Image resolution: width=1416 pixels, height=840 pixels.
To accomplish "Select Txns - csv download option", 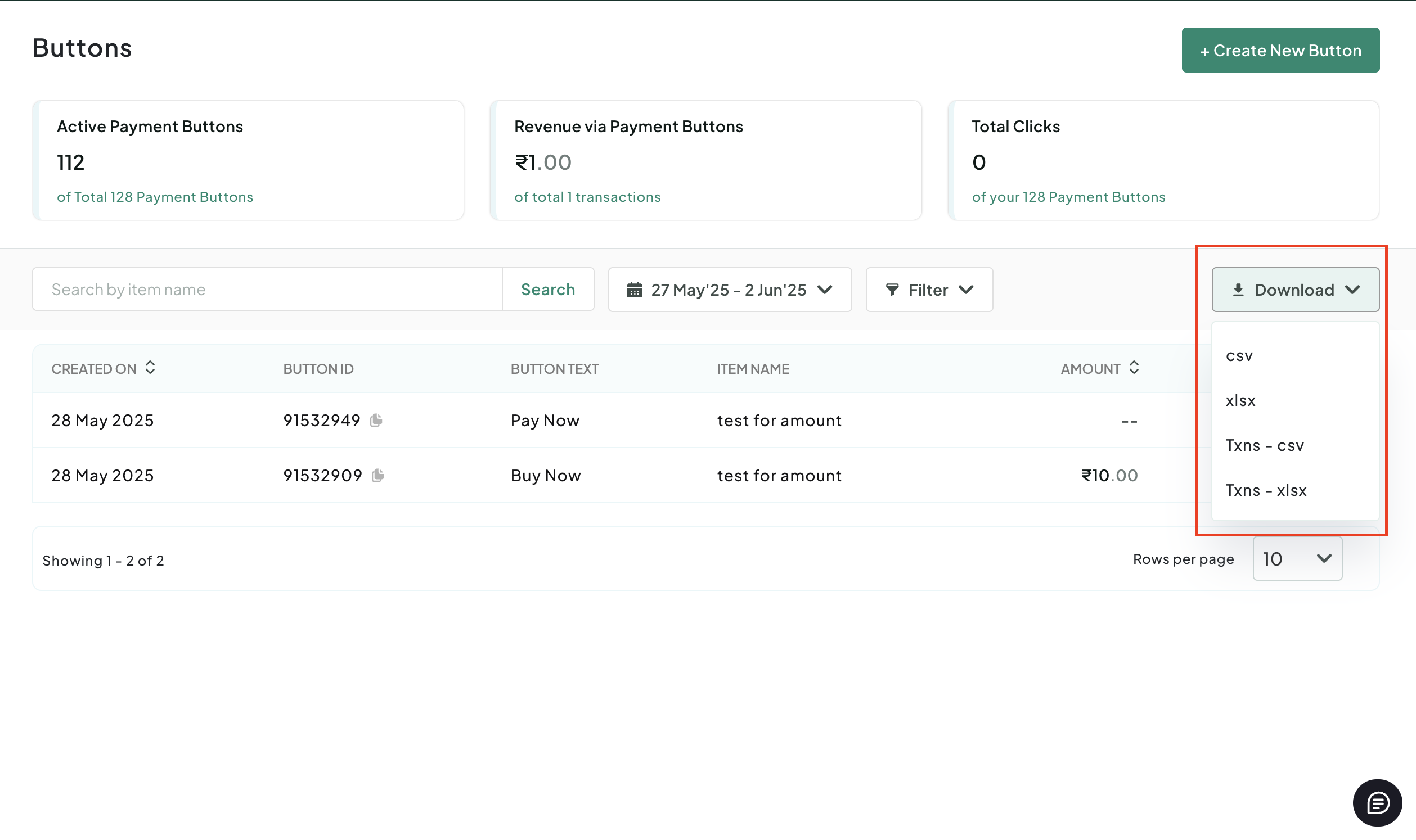I will click(1264, 445).
